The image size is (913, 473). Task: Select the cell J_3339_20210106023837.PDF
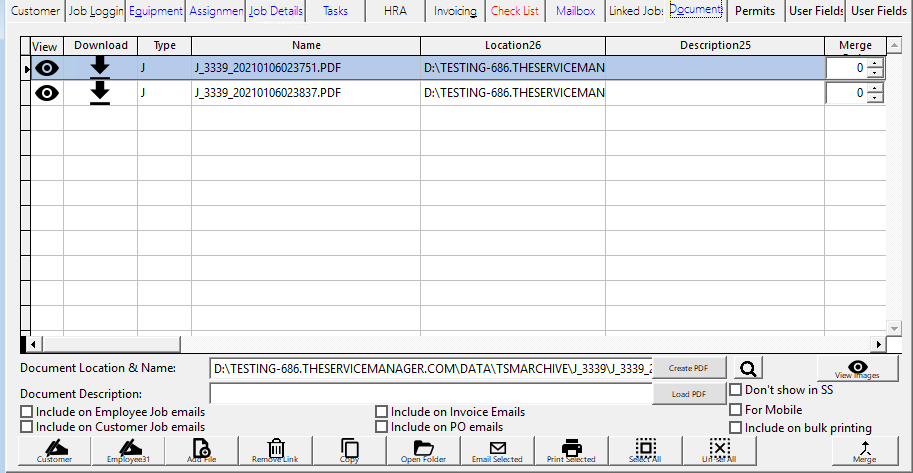(x=306, y=93)
